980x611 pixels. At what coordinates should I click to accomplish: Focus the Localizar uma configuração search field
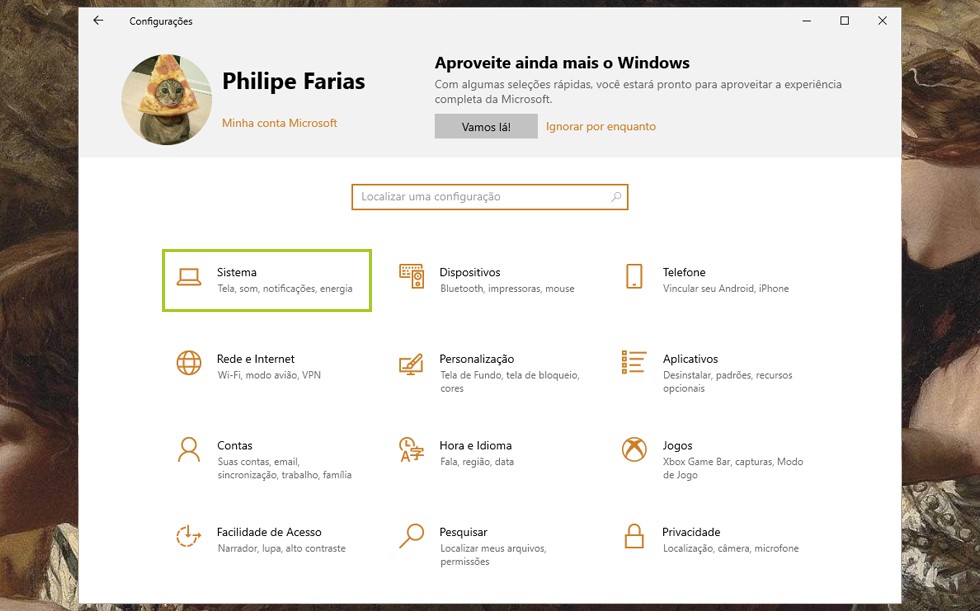point(480,197)
